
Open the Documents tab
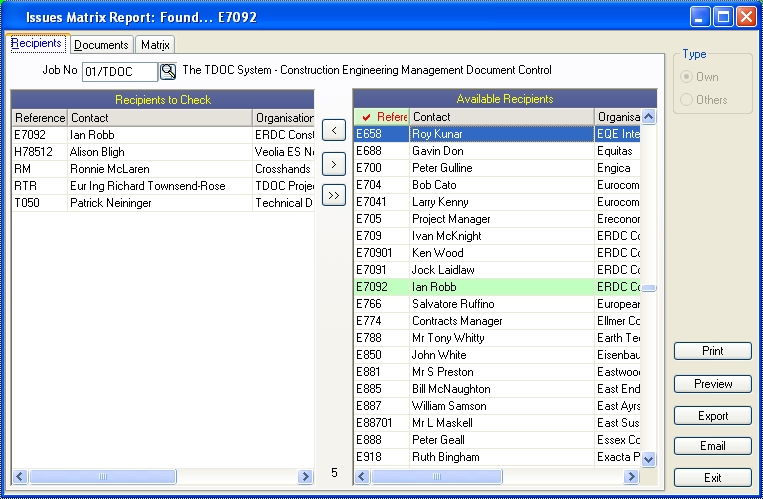point(101,45)
